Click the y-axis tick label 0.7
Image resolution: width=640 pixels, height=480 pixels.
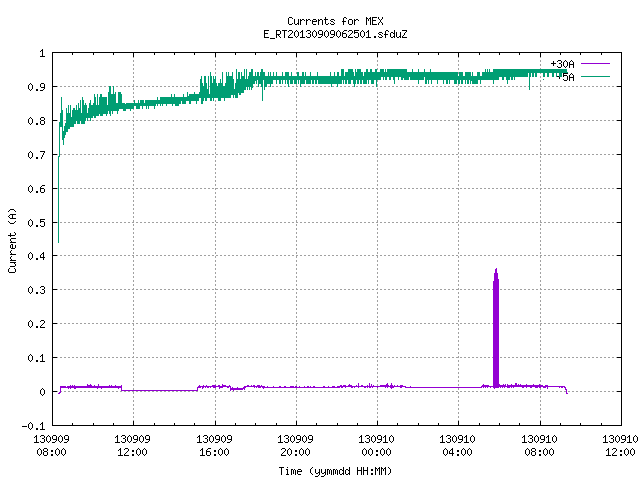[36, 155]
